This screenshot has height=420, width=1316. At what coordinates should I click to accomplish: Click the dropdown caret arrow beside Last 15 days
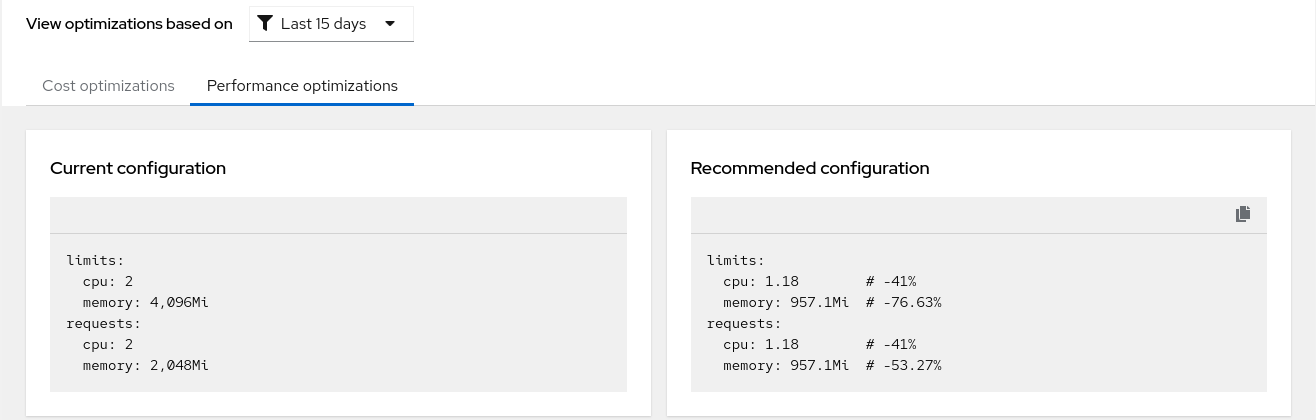390,24
